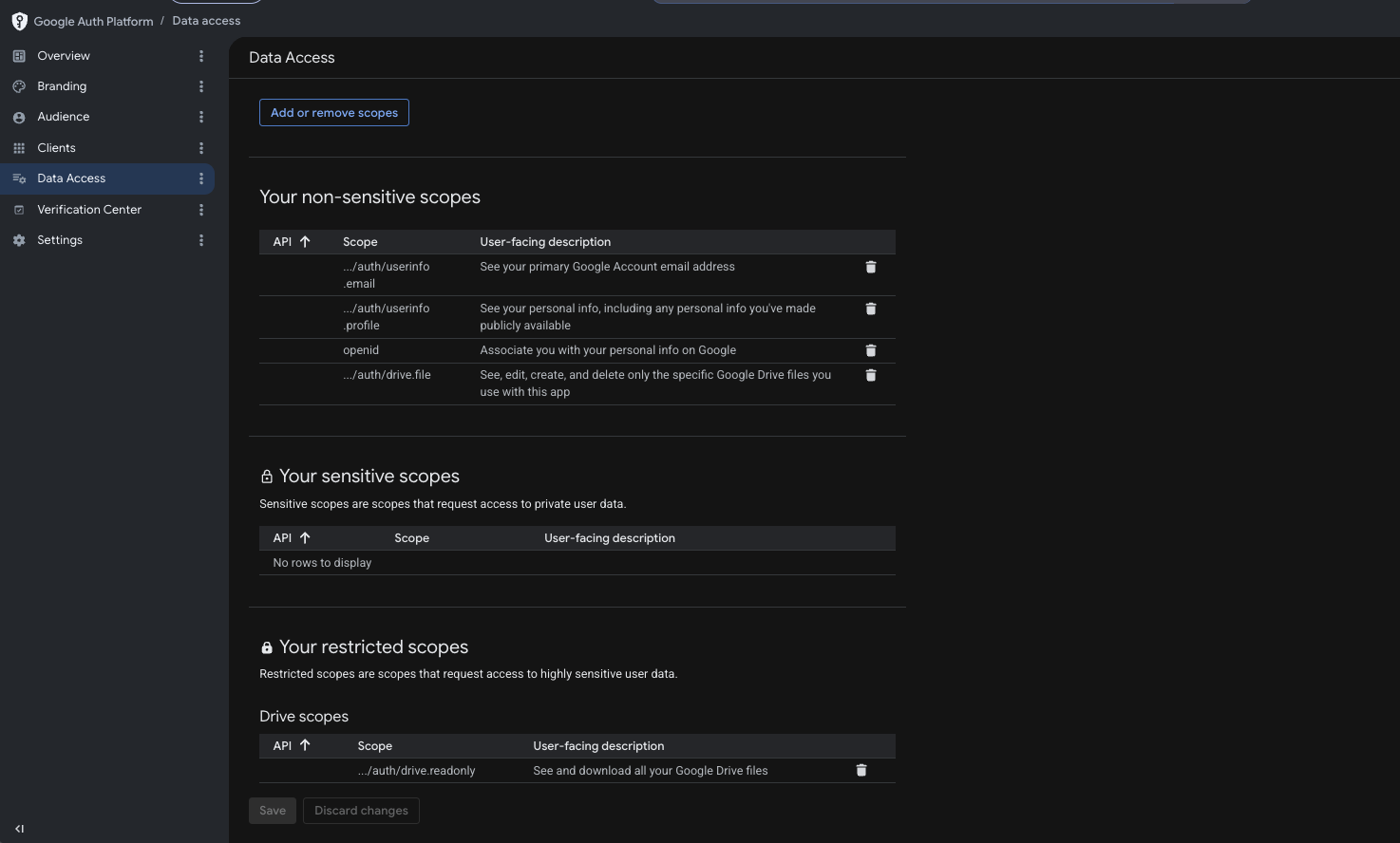Click 'See and download all your Google Drive files'
1400x843 pixels.
(x=651, y=771)
